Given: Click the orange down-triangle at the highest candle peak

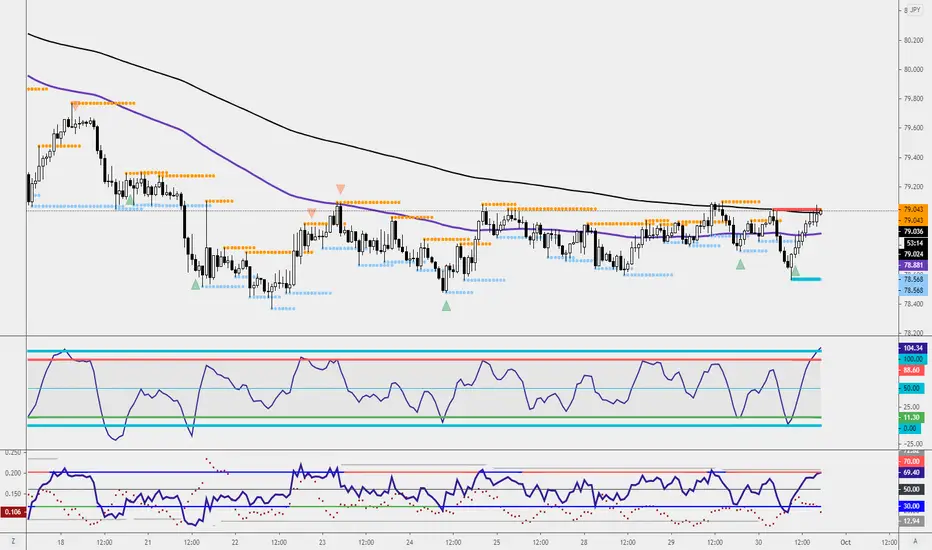Looking at the screenshot, I should tap(75, 106).
